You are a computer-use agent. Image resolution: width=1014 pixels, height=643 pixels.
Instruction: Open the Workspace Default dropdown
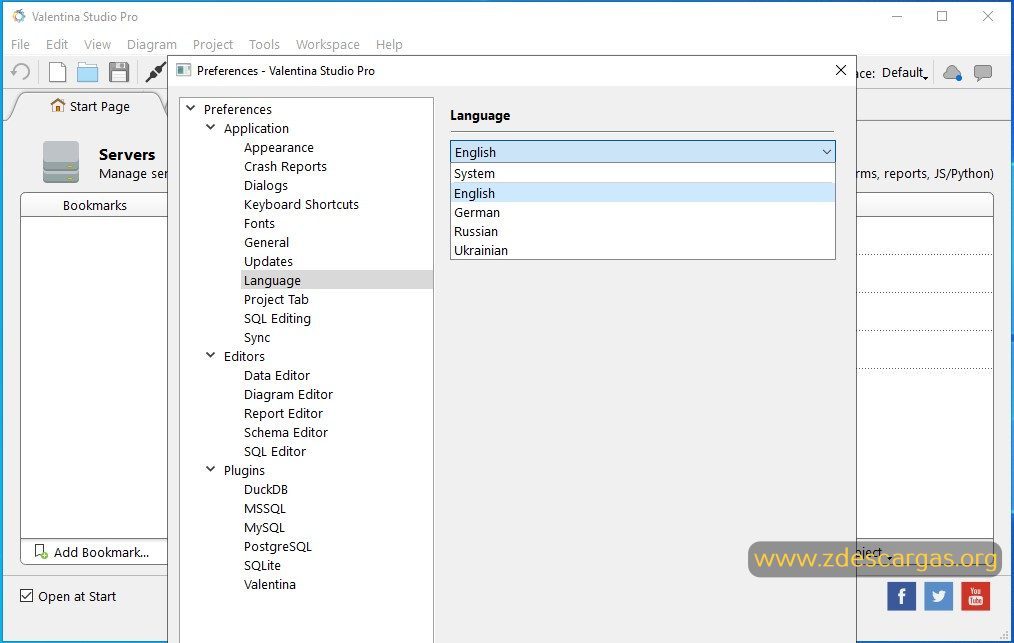click(905, 73)
